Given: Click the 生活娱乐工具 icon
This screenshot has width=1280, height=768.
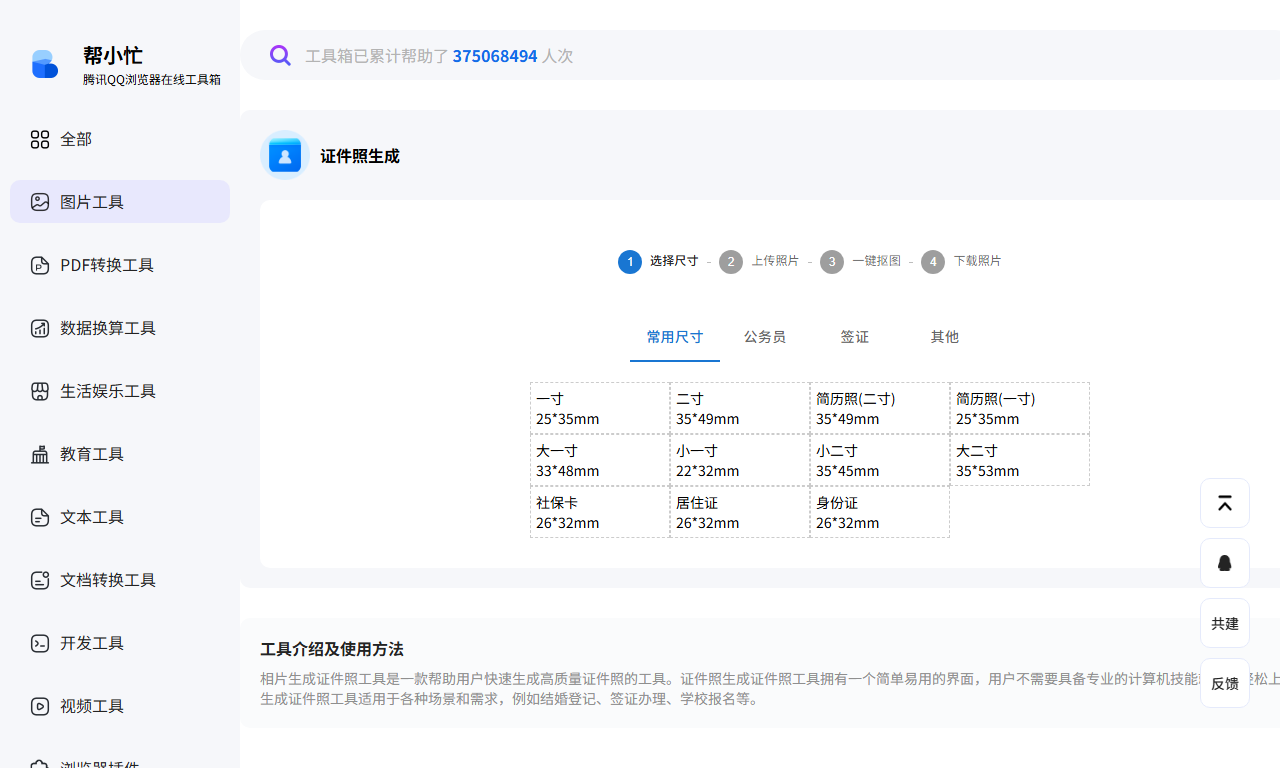Looking at the screenshot, I should click(x=40, y=391).
